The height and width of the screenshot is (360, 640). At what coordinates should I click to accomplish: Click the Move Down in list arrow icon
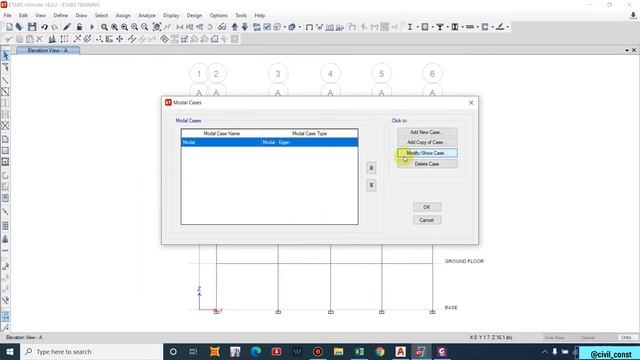point(245,27)
